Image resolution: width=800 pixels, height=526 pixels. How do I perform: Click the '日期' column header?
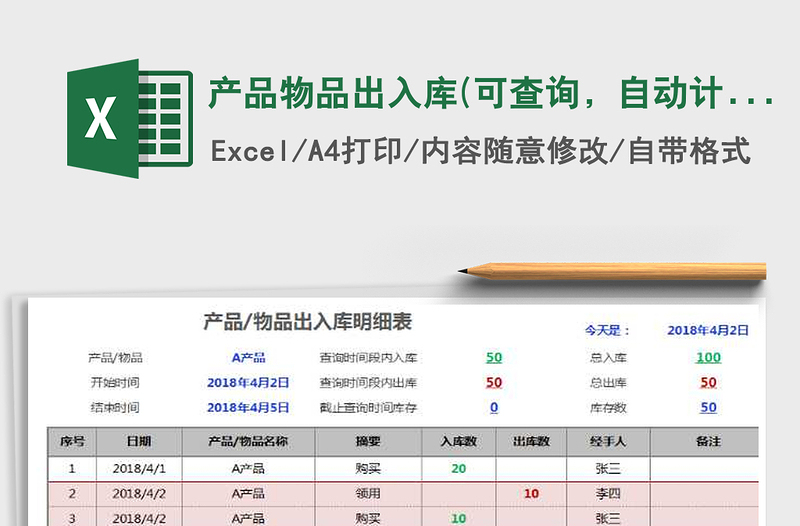[139, 442]
